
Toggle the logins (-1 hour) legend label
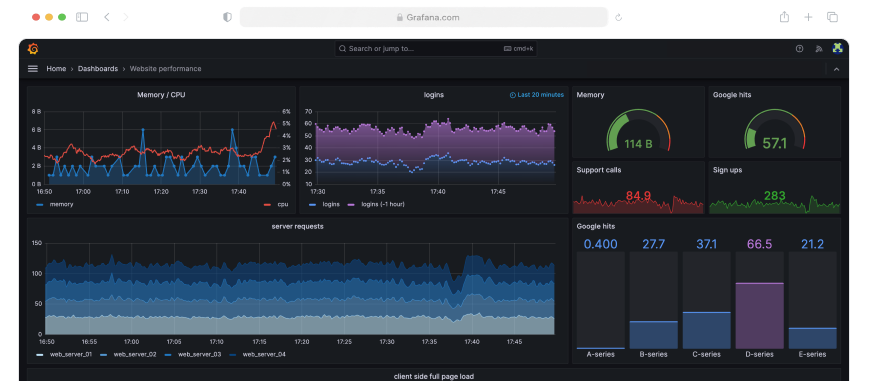[383, 204]
